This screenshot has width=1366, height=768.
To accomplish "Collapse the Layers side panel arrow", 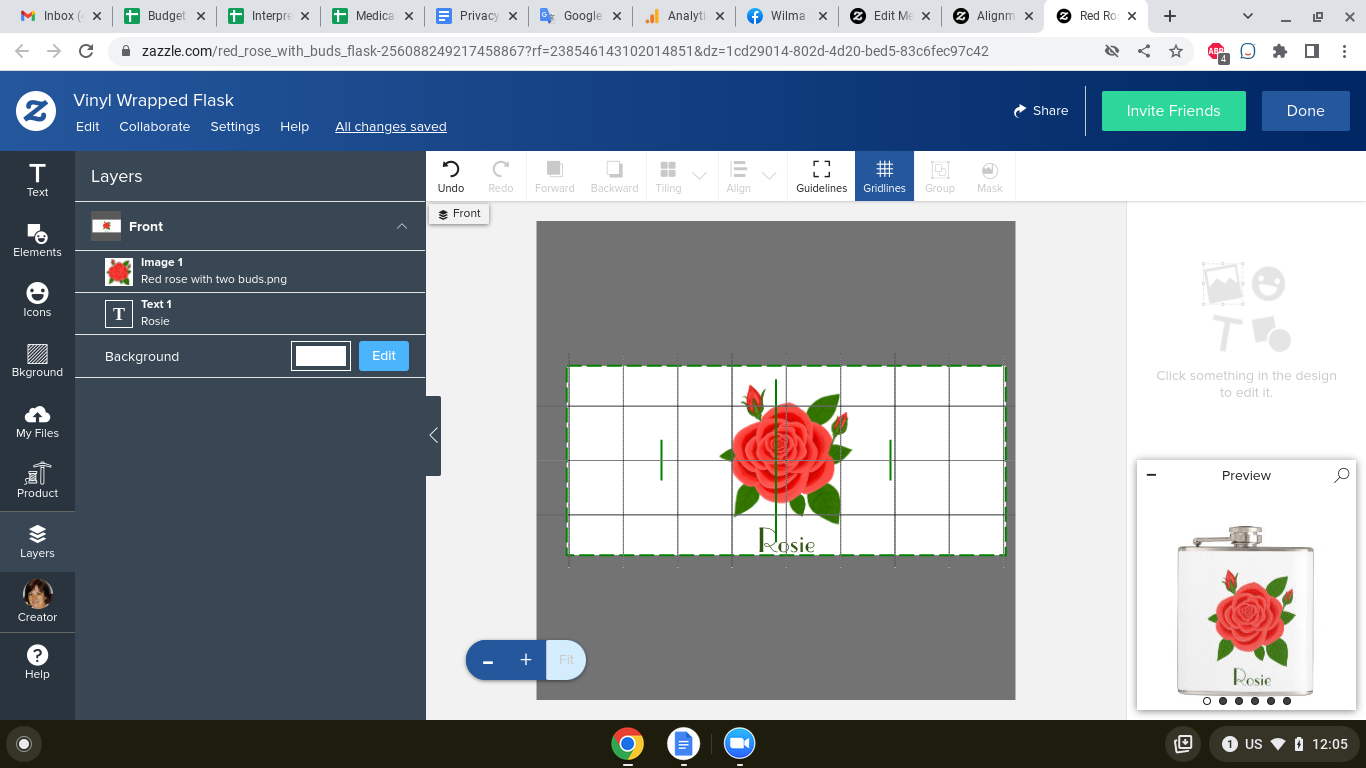I will pyautogui.click(x=433, y=435).
